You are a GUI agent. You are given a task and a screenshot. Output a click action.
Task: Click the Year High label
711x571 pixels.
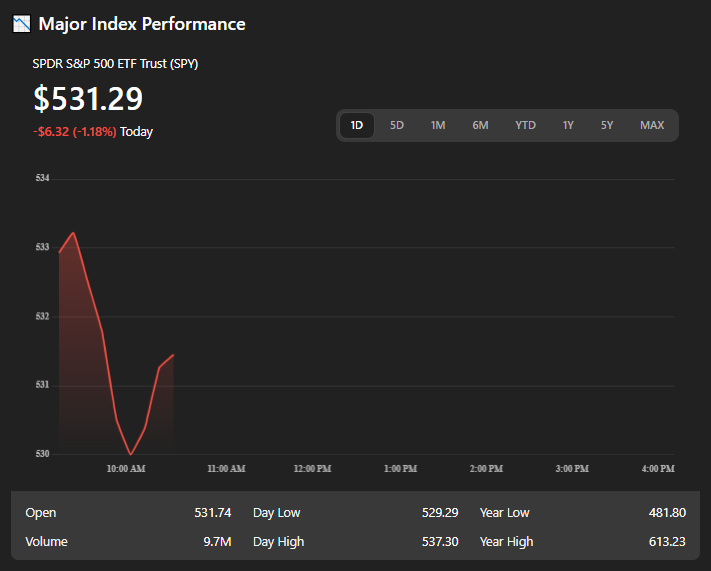click(506, 542)
